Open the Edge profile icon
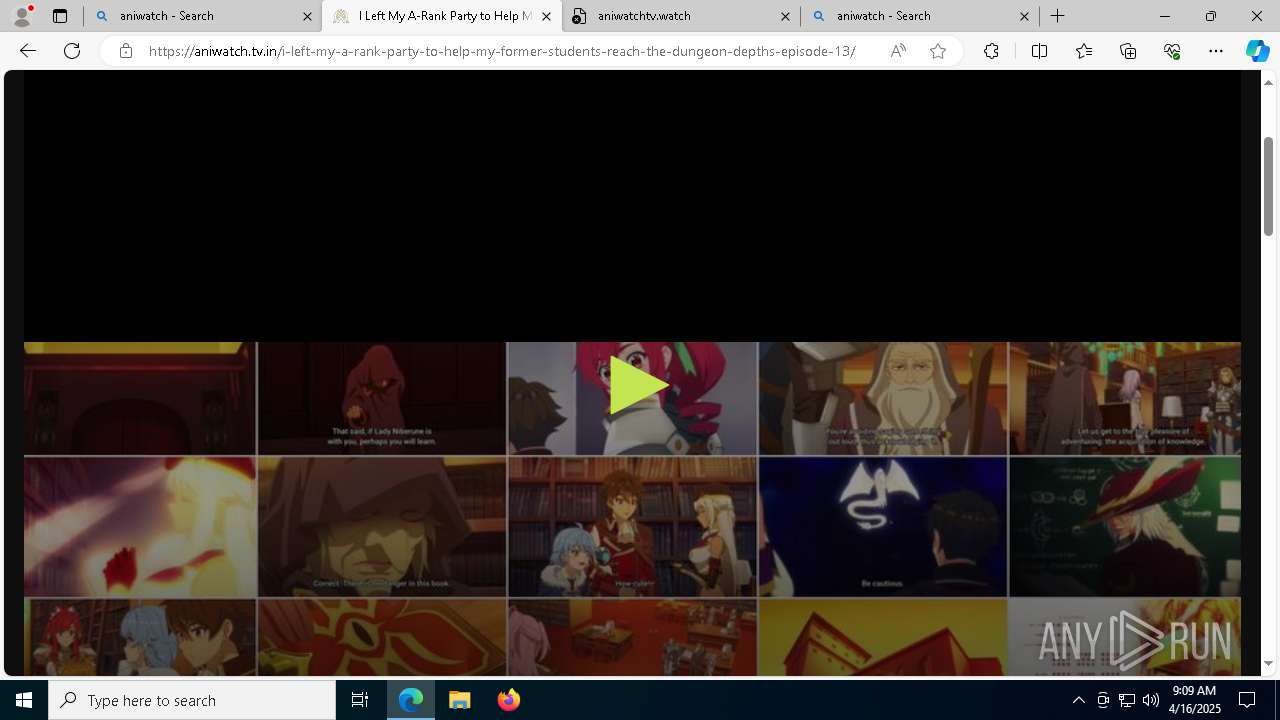 pyautogui.click(x=21, y=16)
